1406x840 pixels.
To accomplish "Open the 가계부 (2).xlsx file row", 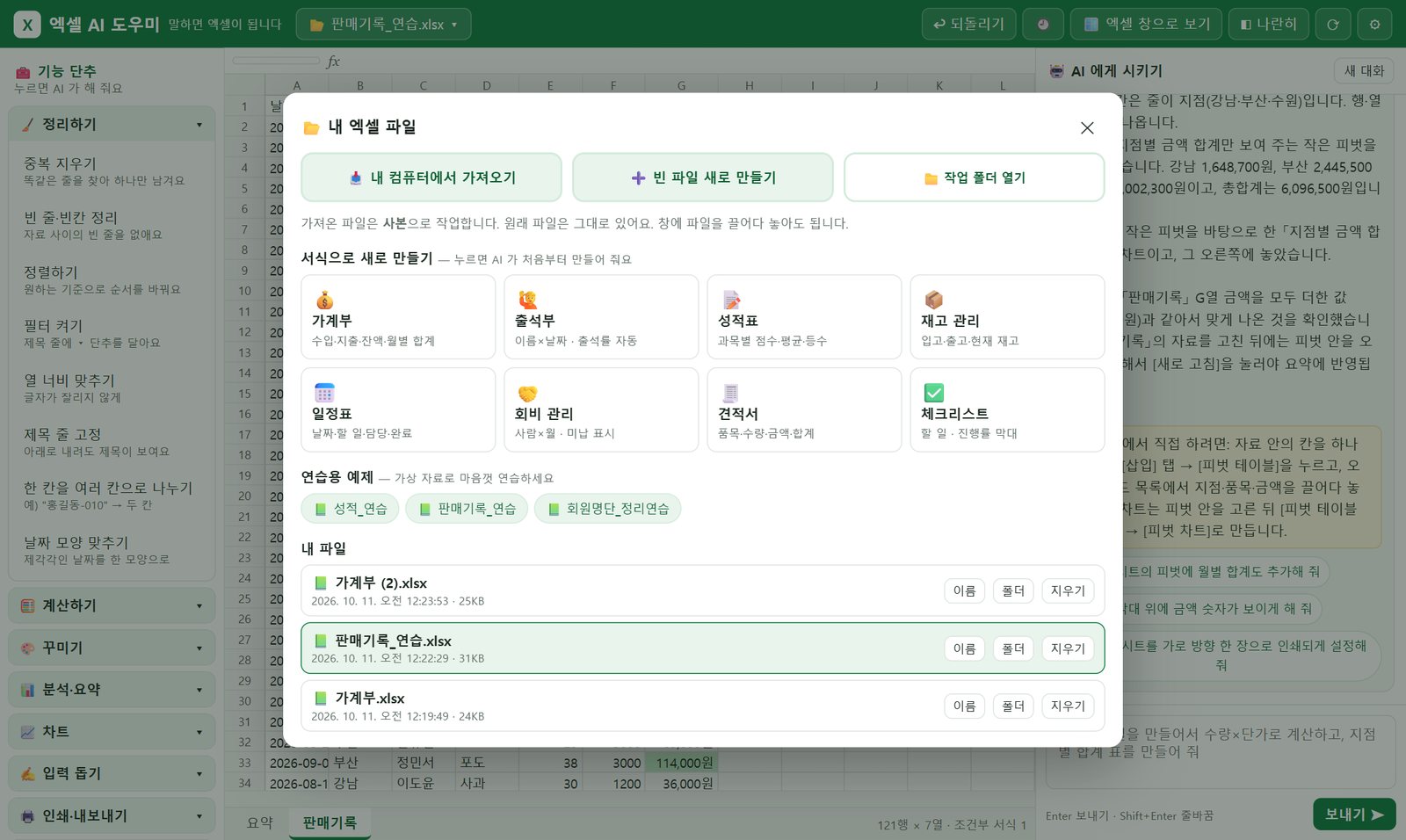I will 703,590.
